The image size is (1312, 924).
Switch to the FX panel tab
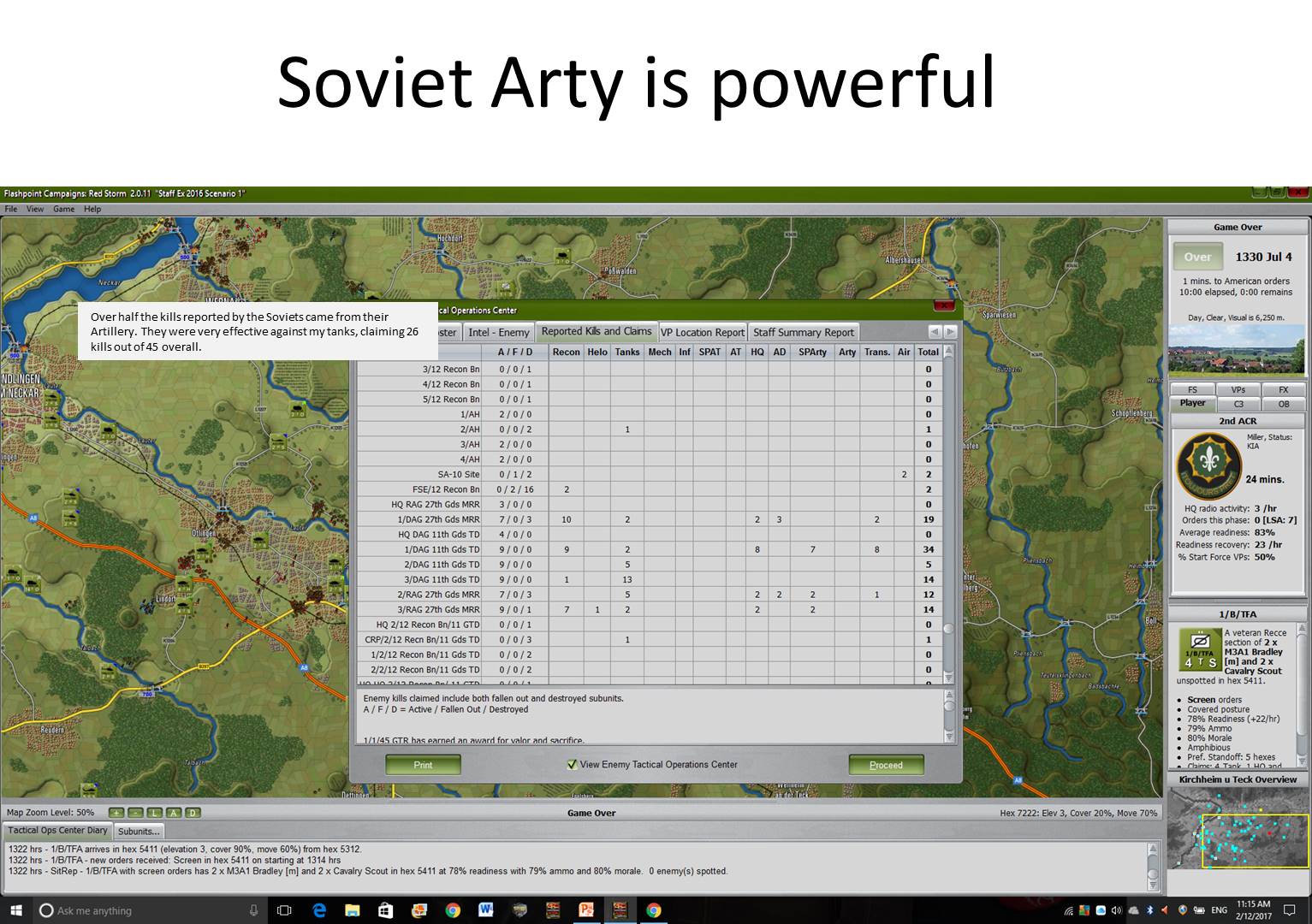pyautogui.click(x=1284, y=390)
